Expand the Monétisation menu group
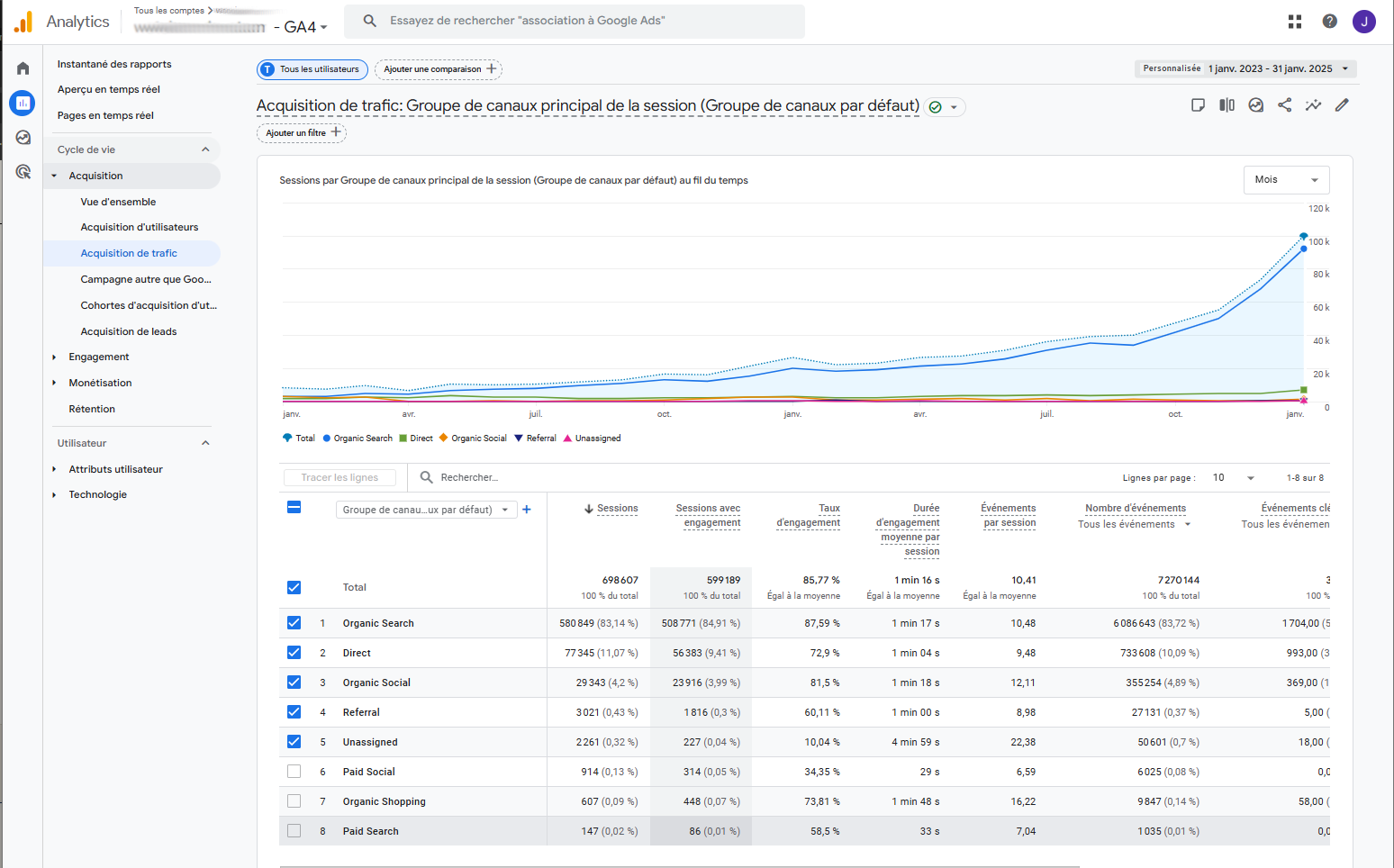The height and width of the screenshot is (868, 1394). pyautogui.click(x=54, y=384)
